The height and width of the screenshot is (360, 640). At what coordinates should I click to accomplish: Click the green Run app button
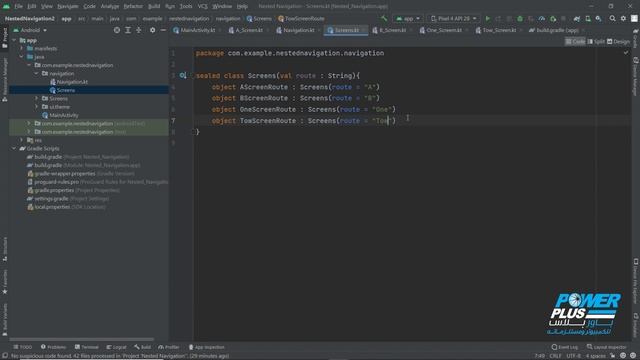click(487, 19)
